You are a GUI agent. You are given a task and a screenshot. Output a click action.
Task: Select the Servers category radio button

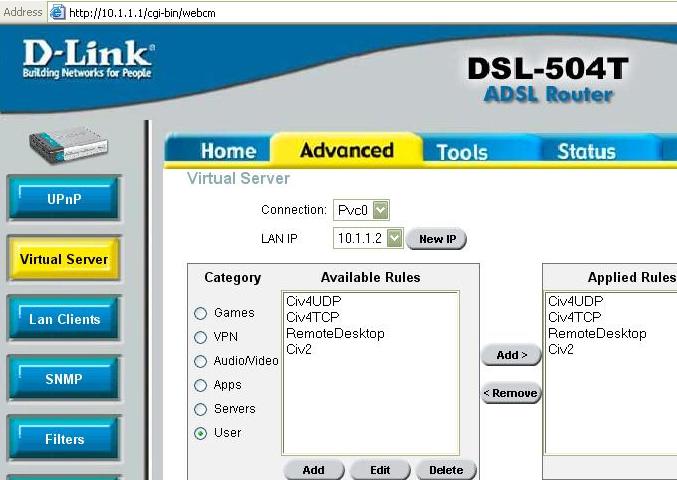point(201,409)
